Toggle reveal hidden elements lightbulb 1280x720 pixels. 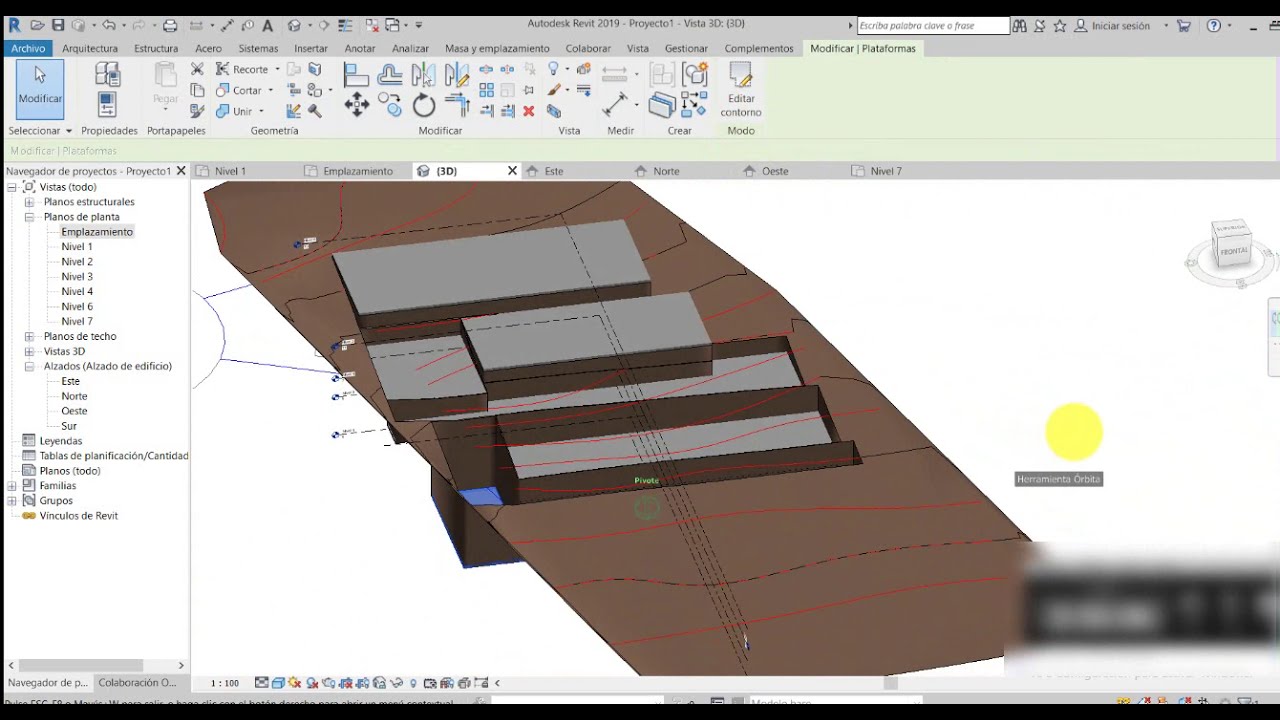pyautogui.click(x=413, y=683)
